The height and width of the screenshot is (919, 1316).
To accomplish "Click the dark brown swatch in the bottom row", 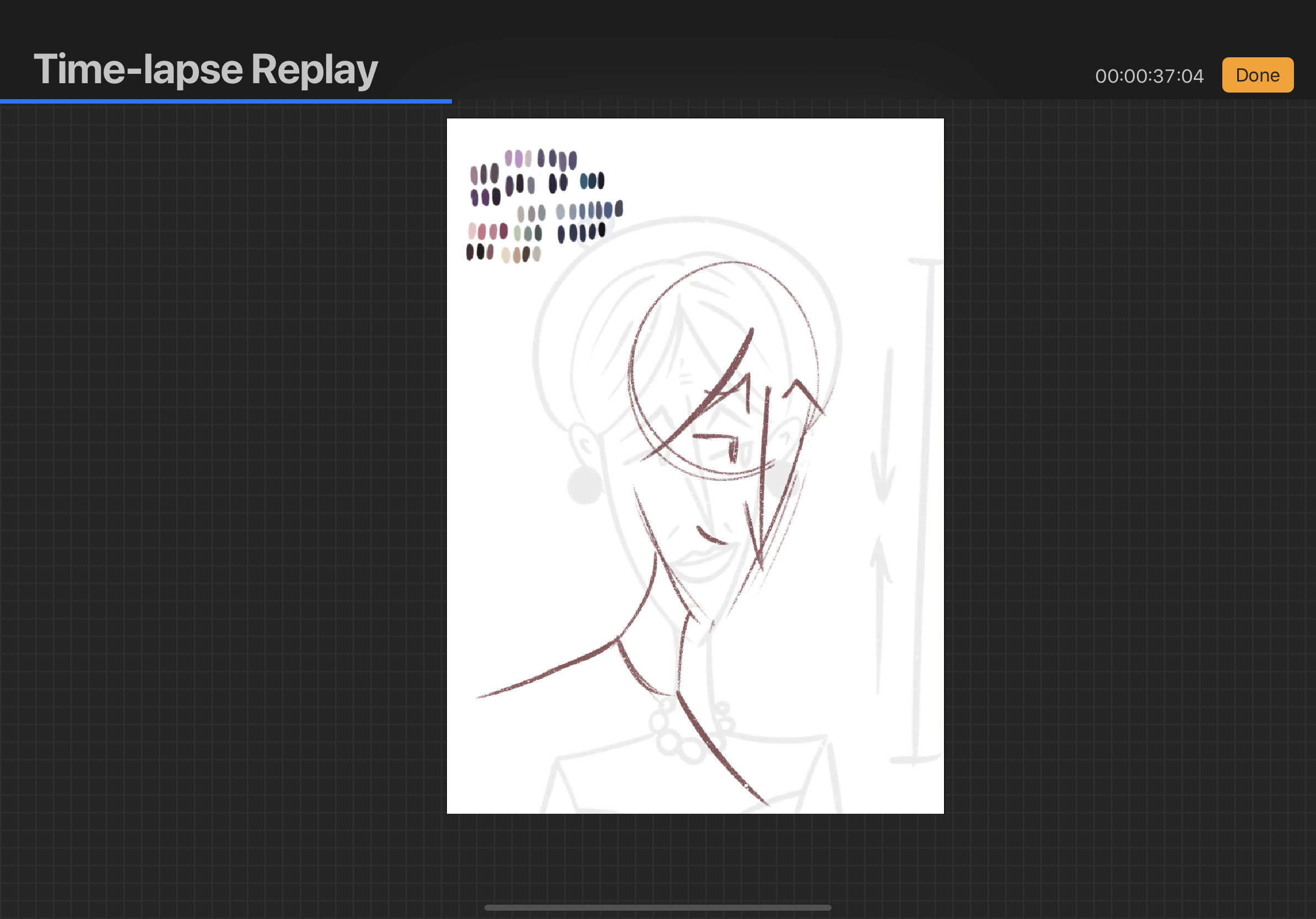I will [526, 254].
